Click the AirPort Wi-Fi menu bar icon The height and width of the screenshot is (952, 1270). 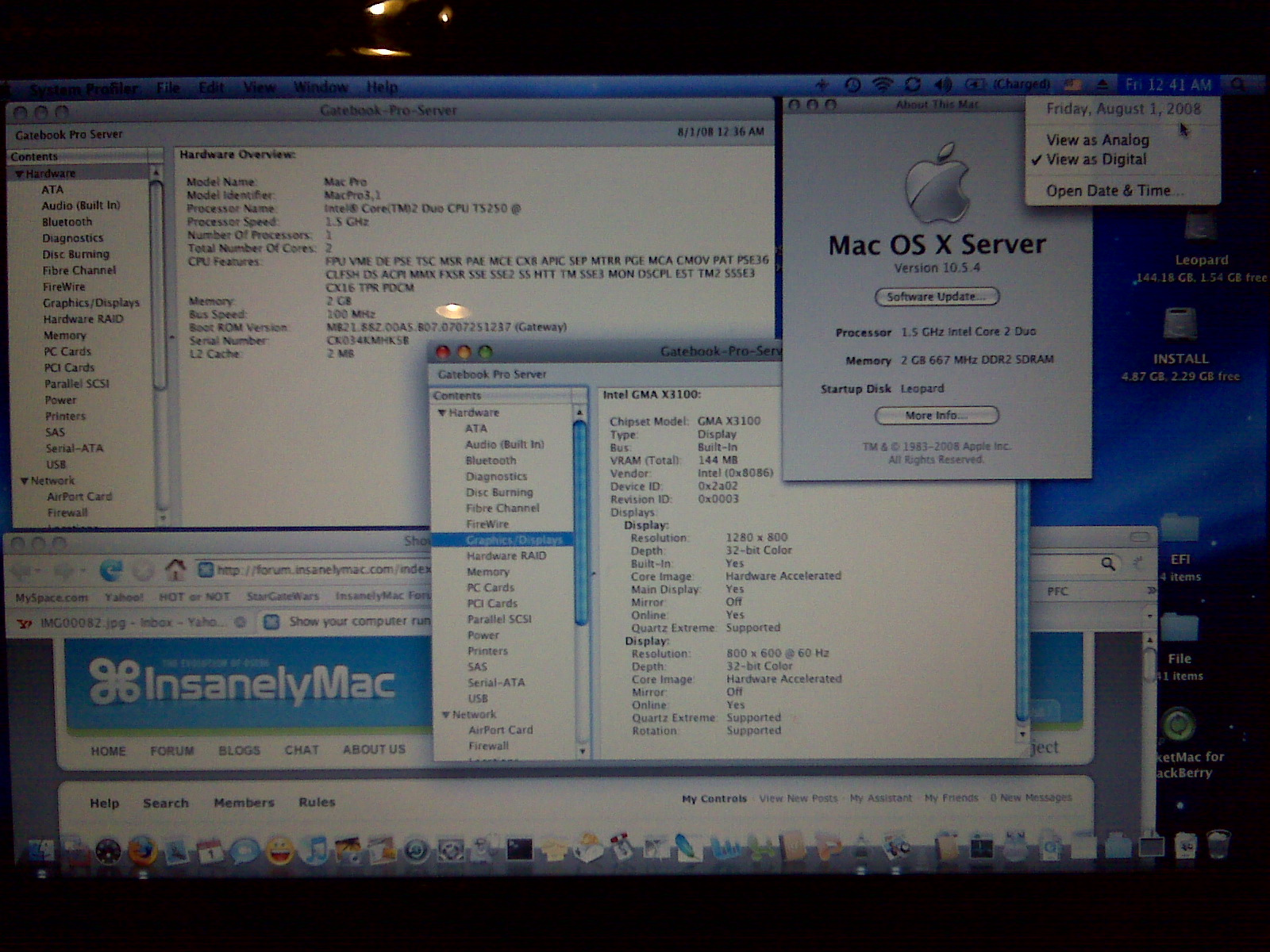coord(883,85)
